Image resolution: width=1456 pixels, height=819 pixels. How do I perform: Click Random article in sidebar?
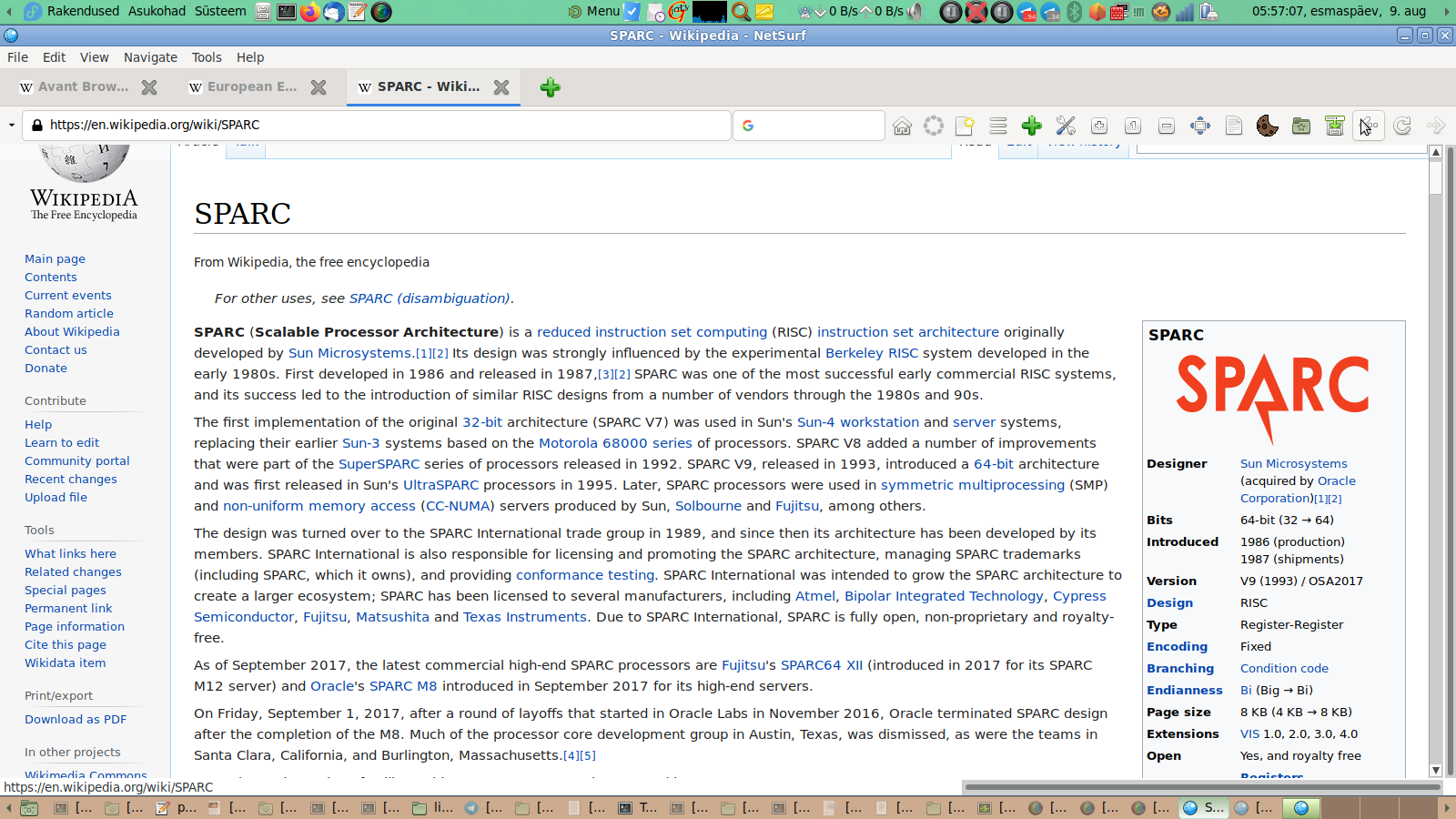pyautogui.click(x=69, y=314)
